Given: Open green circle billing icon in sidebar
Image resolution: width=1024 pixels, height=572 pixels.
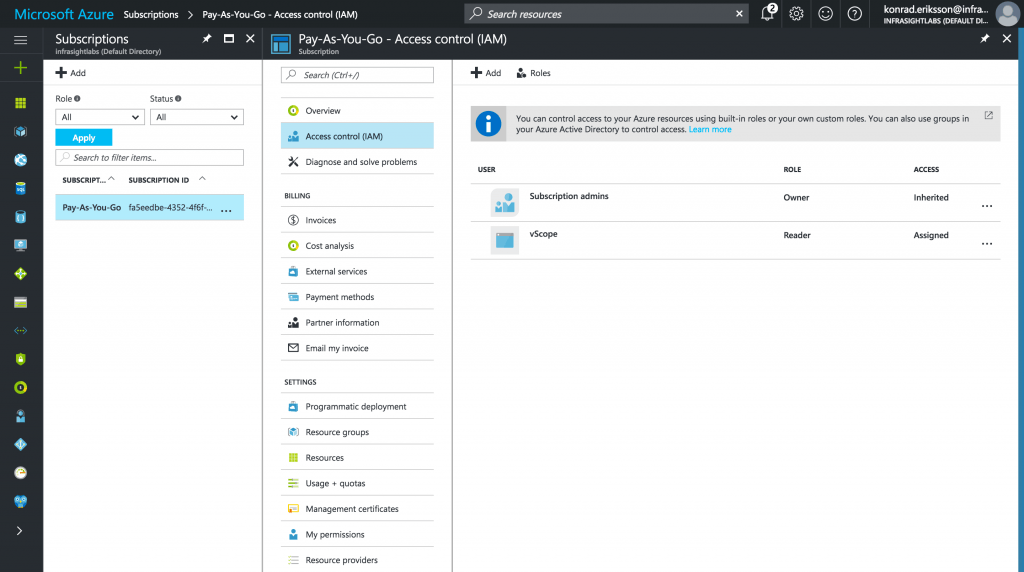Looking at the screenshot, I should [20, 388].
